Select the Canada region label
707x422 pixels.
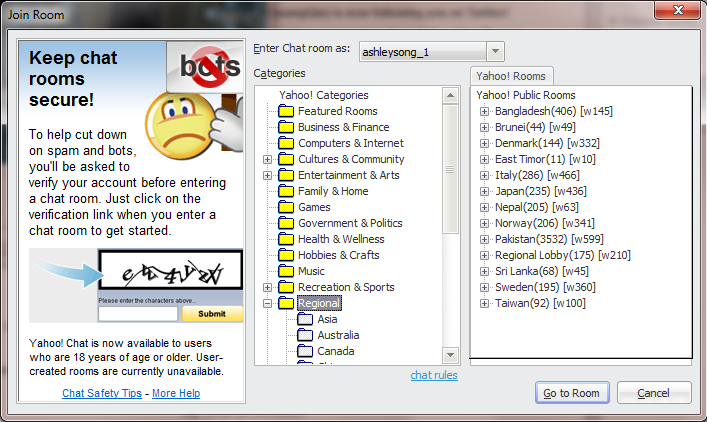(x=335, y=351)
